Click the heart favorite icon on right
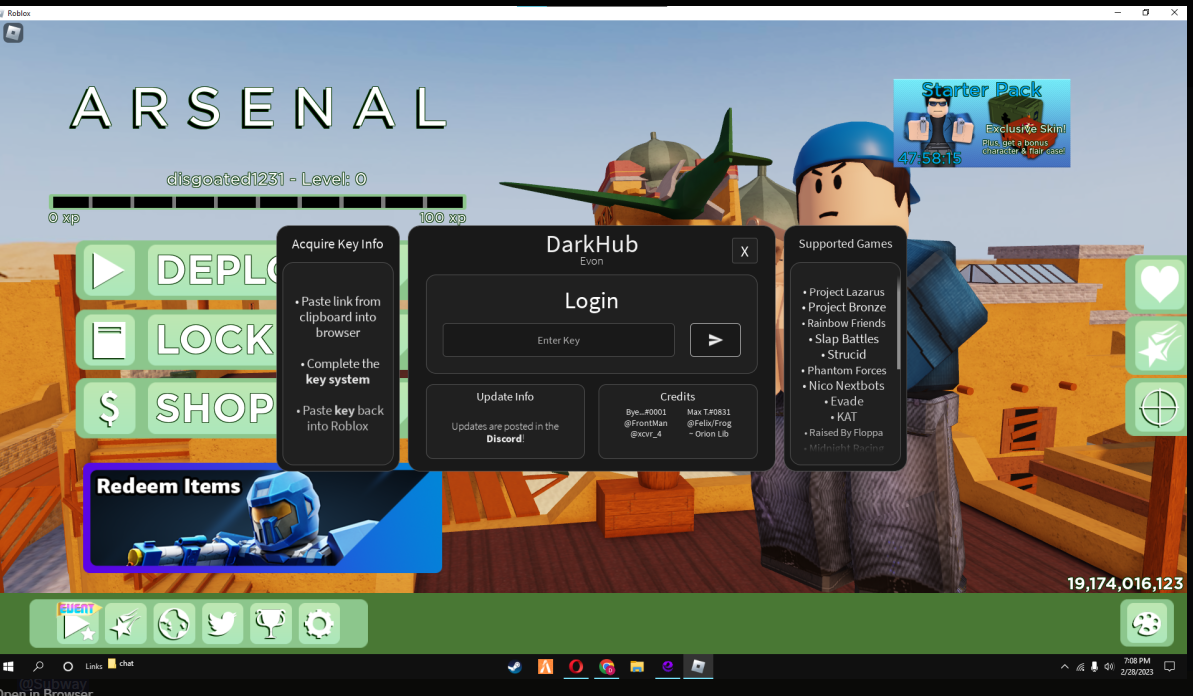Image resolution: width=1193 pixels, height=696 pixels. click(x=1159, y=284)
